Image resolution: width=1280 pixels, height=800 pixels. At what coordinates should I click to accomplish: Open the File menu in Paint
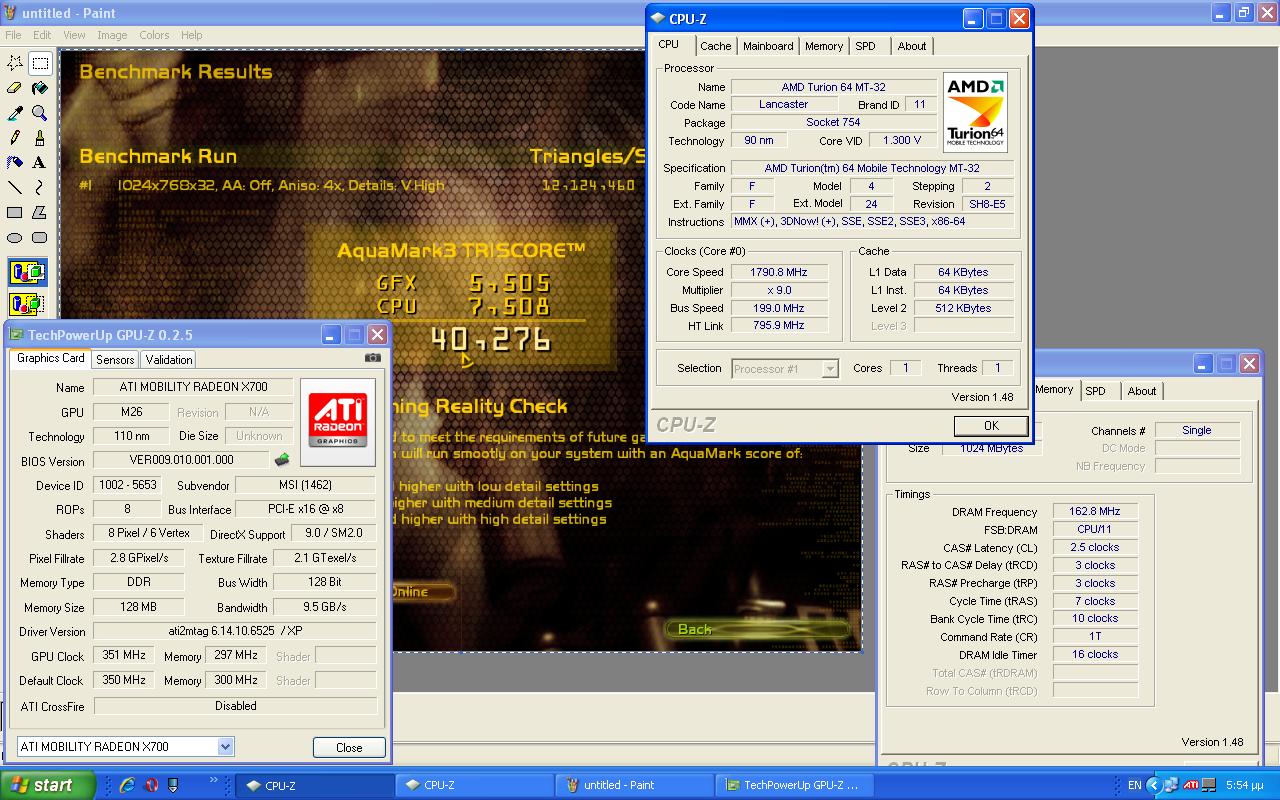click(x=13, y=35)
